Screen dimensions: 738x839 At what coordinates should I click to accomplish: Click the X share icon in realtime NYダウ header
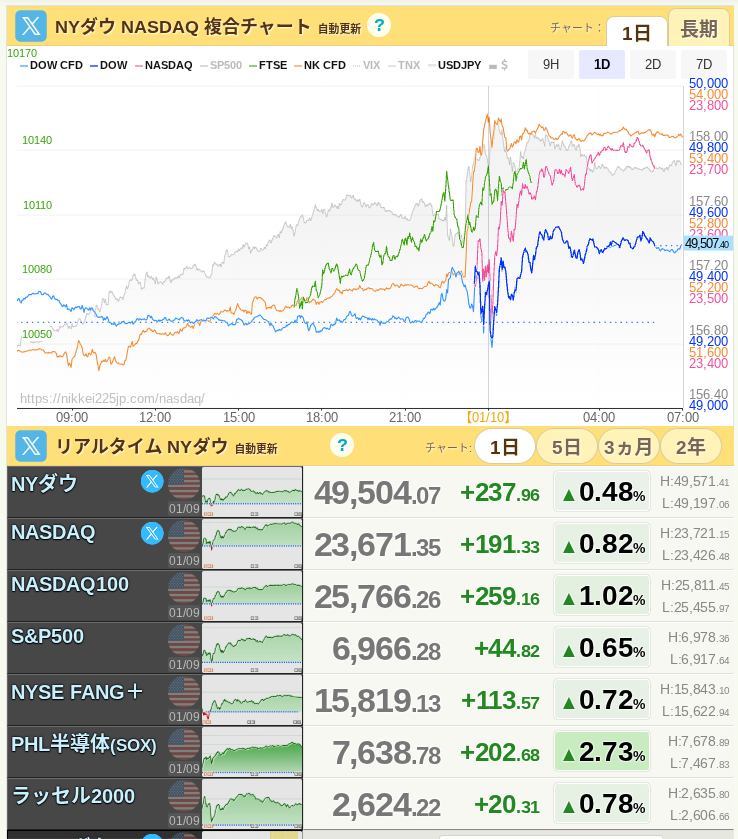click(x=31, y=446)
